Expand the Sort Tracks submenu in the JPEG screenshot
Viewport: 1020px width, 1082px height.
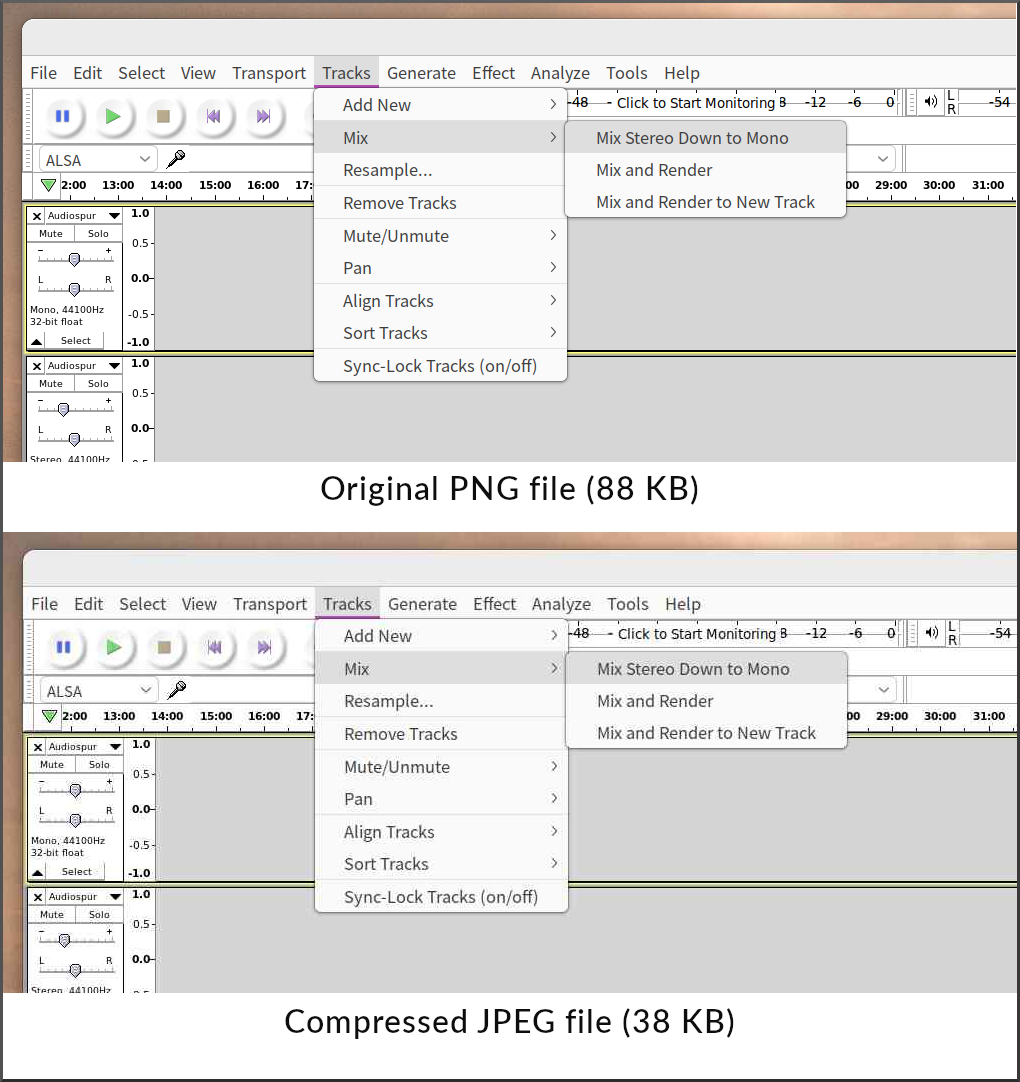pyautogui.click(x=441, y=864)
